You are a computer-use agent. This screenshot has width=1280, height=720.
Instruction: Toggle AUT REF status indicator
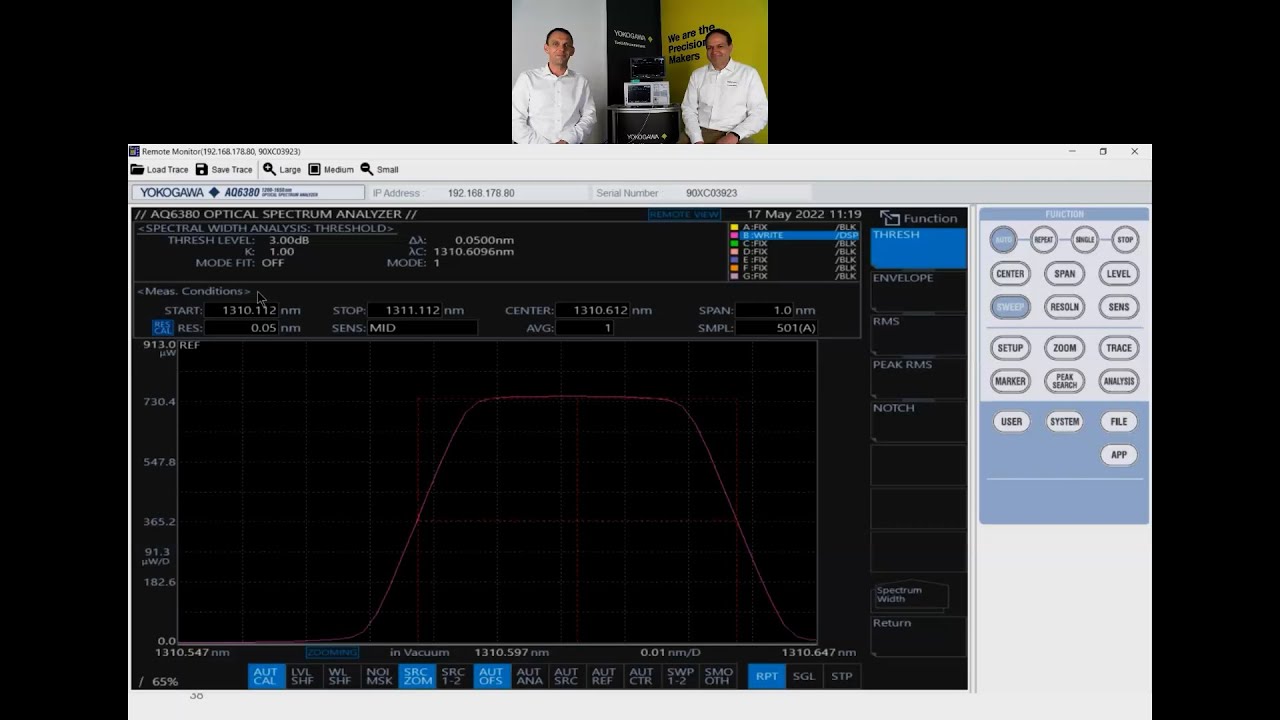(604, 677)
